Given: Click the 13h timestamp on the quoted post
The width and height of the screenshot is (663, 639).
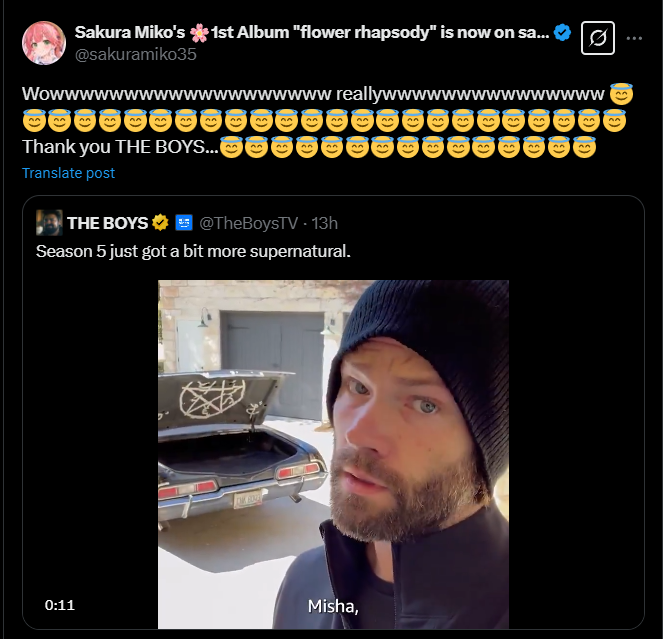Looking at the screenshot, I should tap(324, 222).
